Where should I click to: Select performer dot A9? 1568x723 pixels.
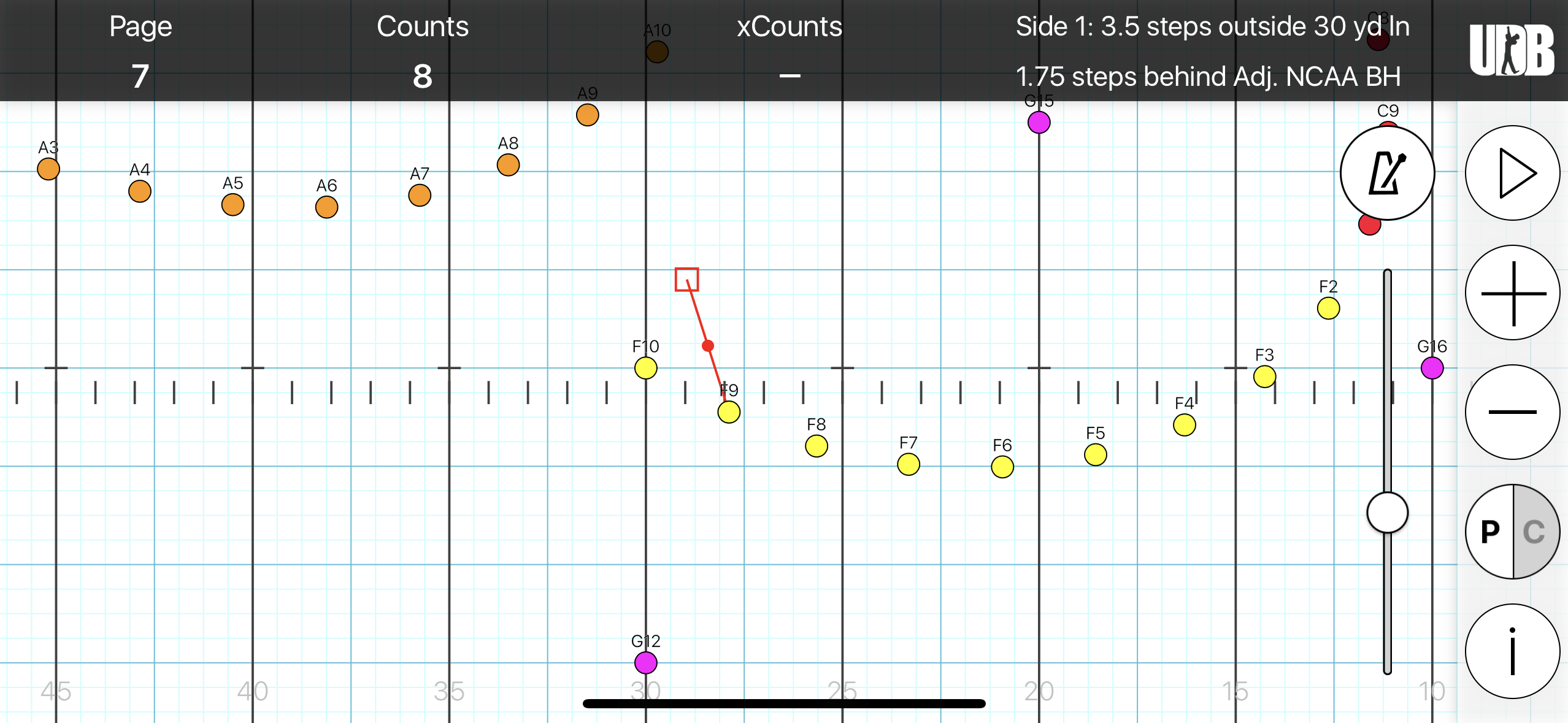click(587, 115)
